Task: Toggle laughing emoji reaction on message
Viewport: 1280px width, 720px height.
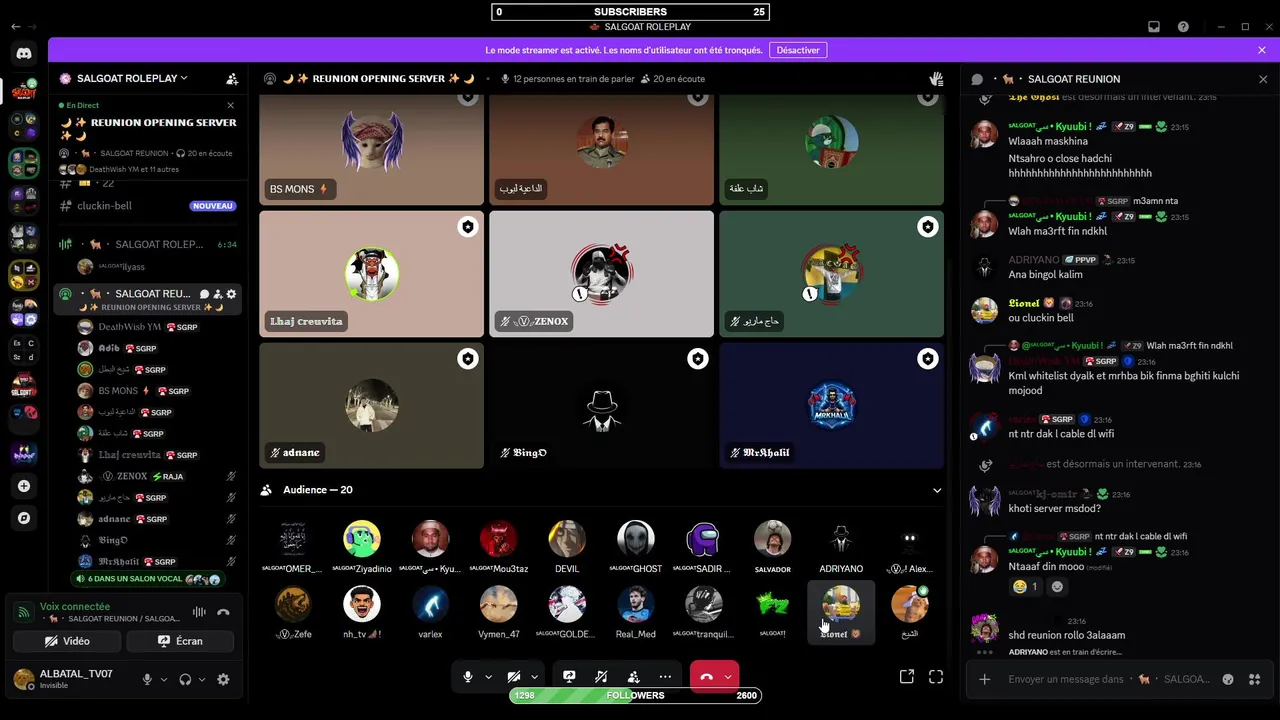Action: [x=1025, y=587]
